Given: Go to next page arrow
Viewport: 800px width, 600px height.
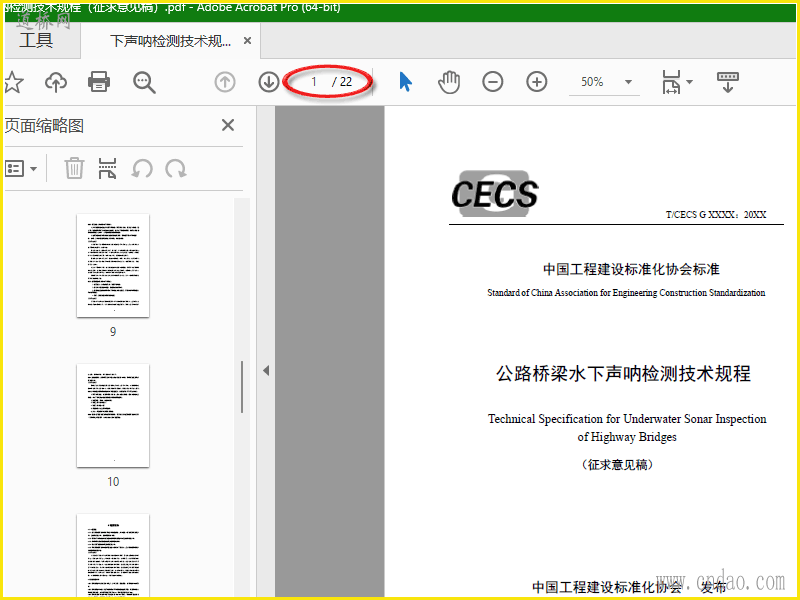Looking at the screenshot, I should (x=269, y=82).
